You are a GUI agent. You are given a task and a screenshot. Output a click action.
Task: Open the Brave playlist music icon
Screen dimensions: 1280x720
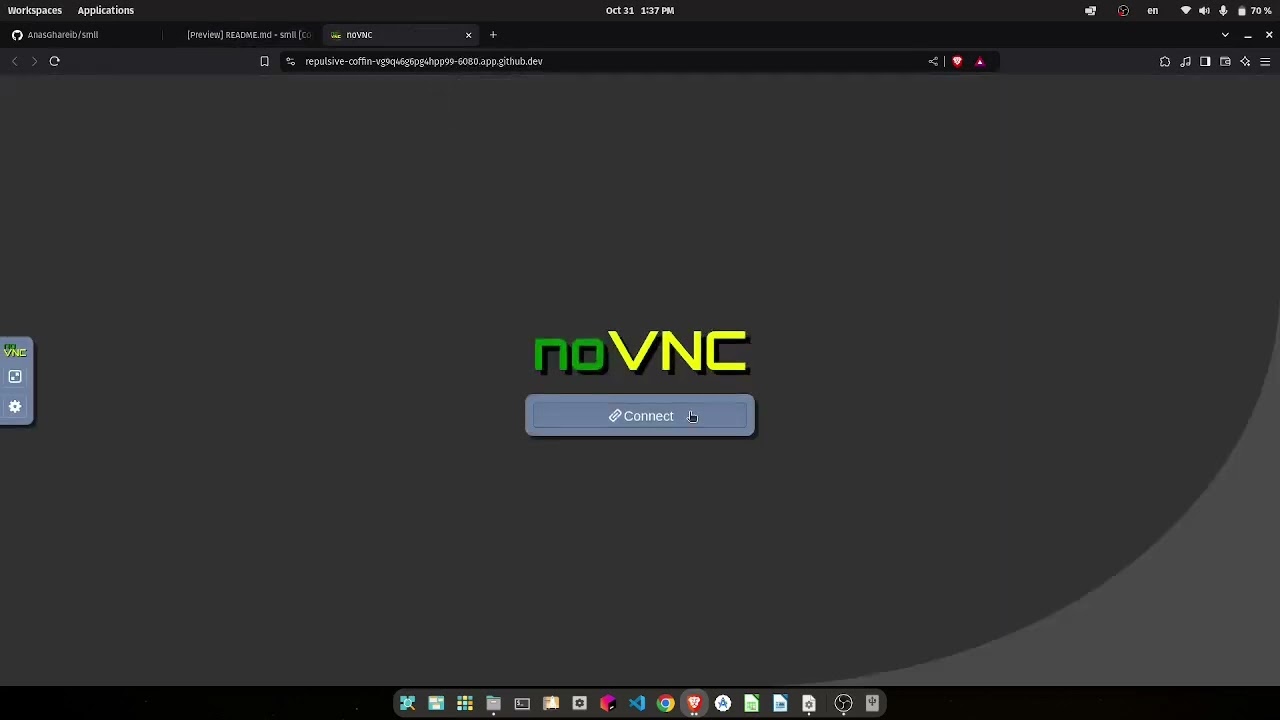point(1185,61)
